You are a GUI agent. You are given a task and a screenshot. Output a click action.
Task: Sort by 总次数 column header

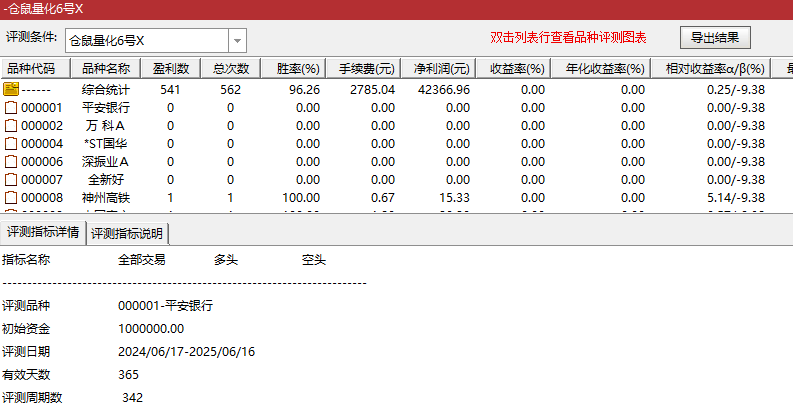231,68
